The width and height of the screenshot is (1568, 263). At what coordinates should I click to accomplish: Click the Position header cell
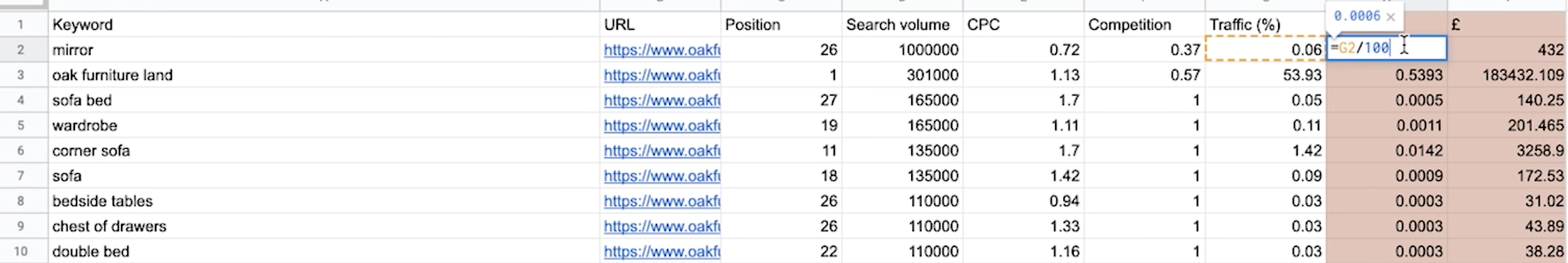click(x=781, y=24)
